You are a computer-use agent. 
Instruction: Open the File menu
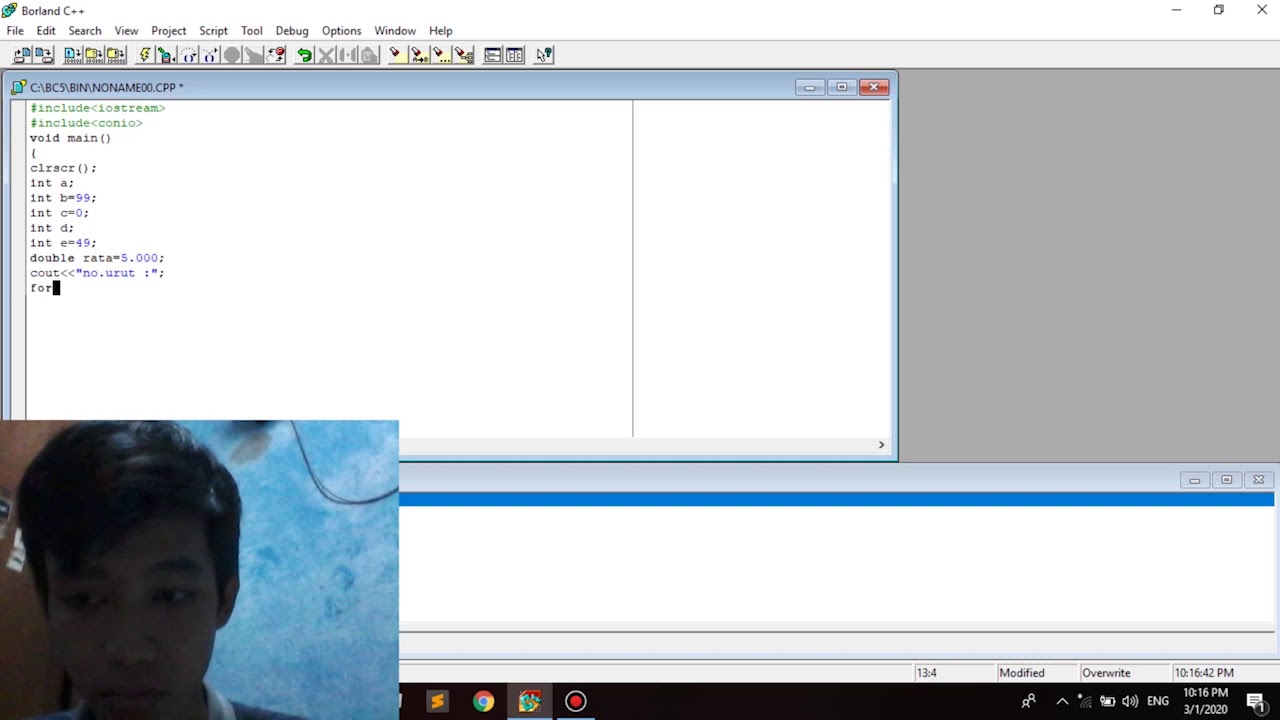pyautogui.click(x=15, y=31)
